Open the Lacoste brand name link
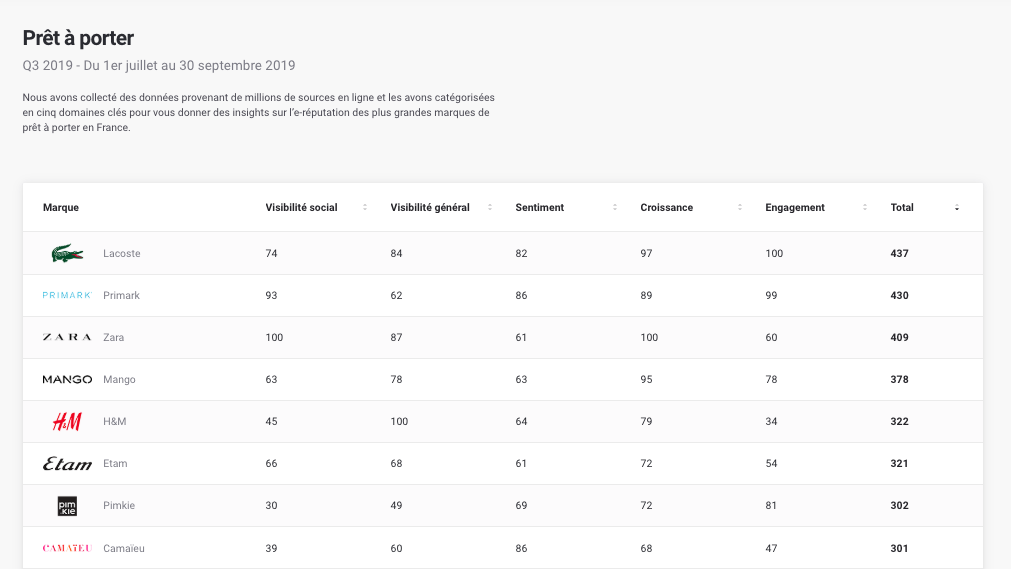The height and width of the screenshot is (569, 1011). pyautogui.click(x=122, y=254)
